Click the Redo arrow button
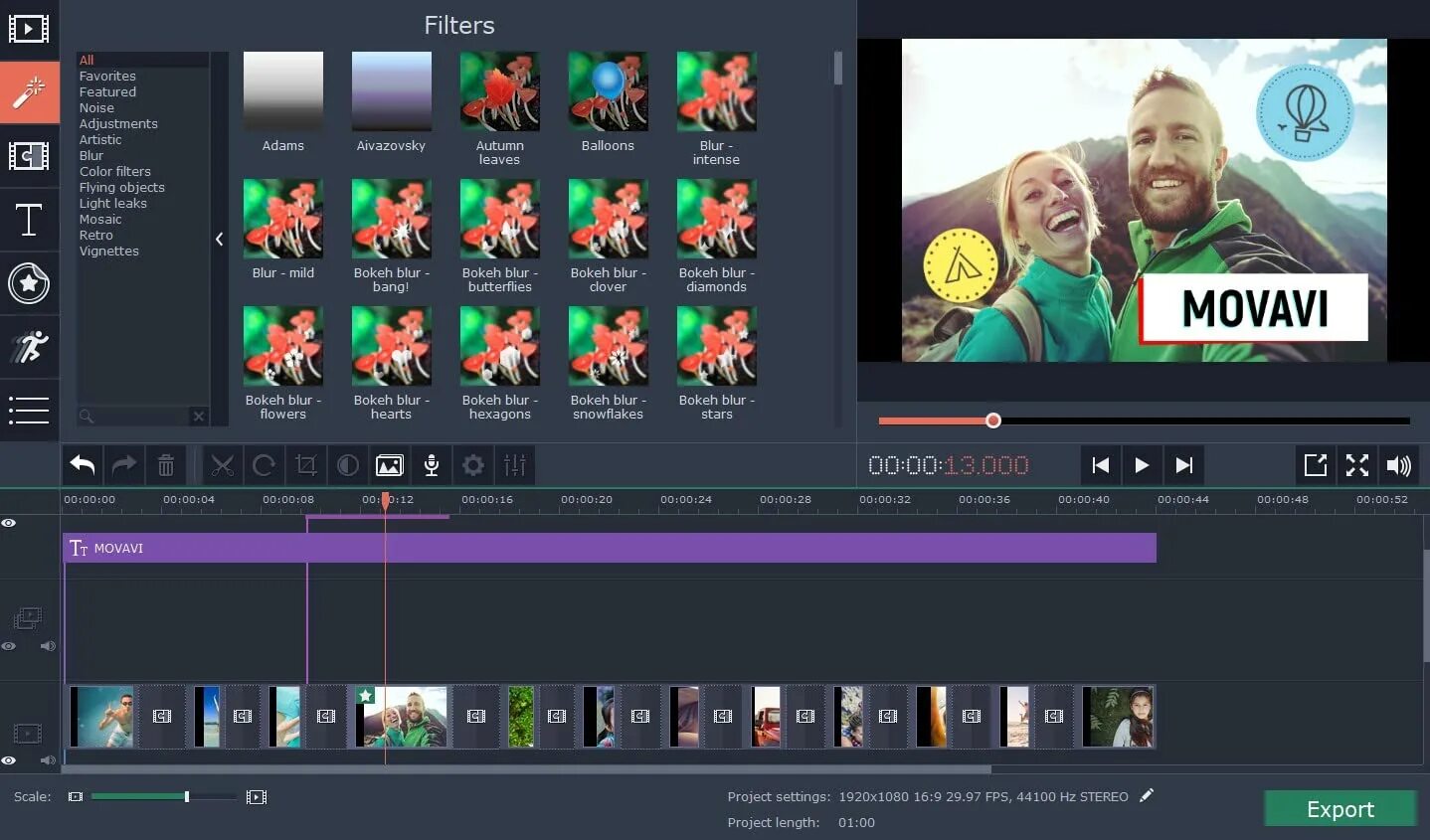 coord(124,465)
